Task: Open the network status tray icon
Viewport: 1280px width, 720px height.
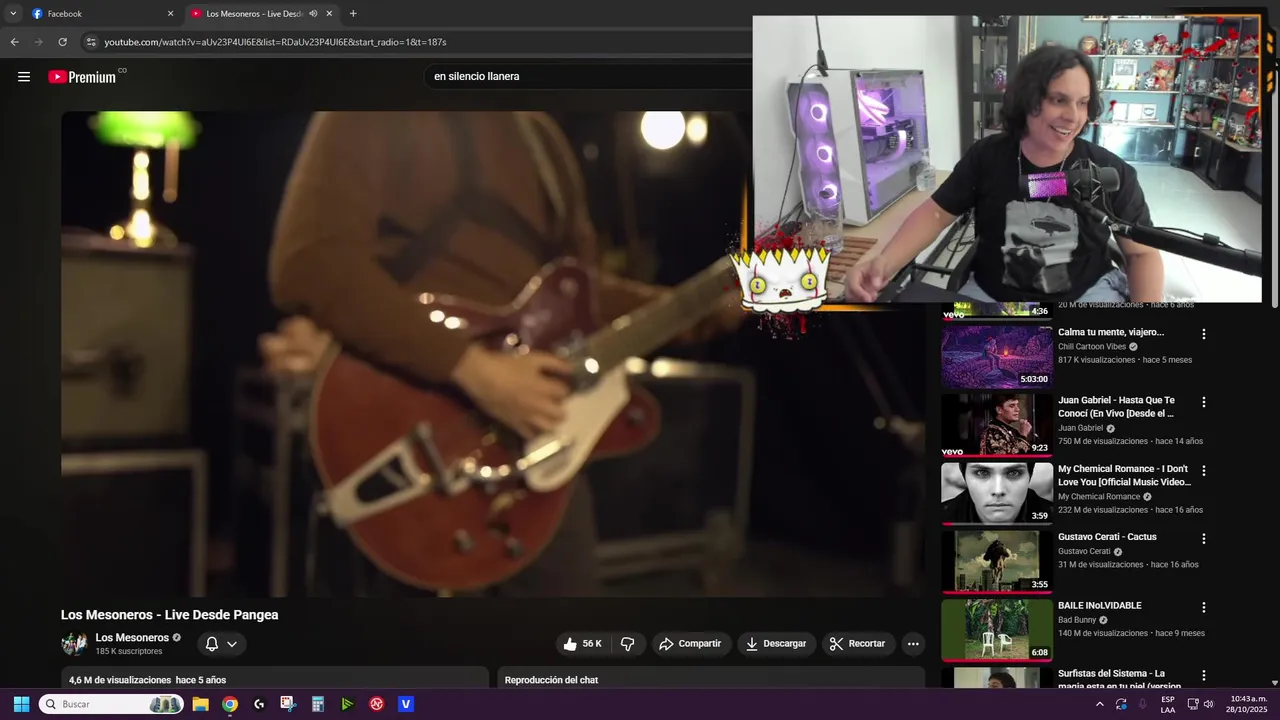Action: pyautogui.click(x=1193, y=704)
